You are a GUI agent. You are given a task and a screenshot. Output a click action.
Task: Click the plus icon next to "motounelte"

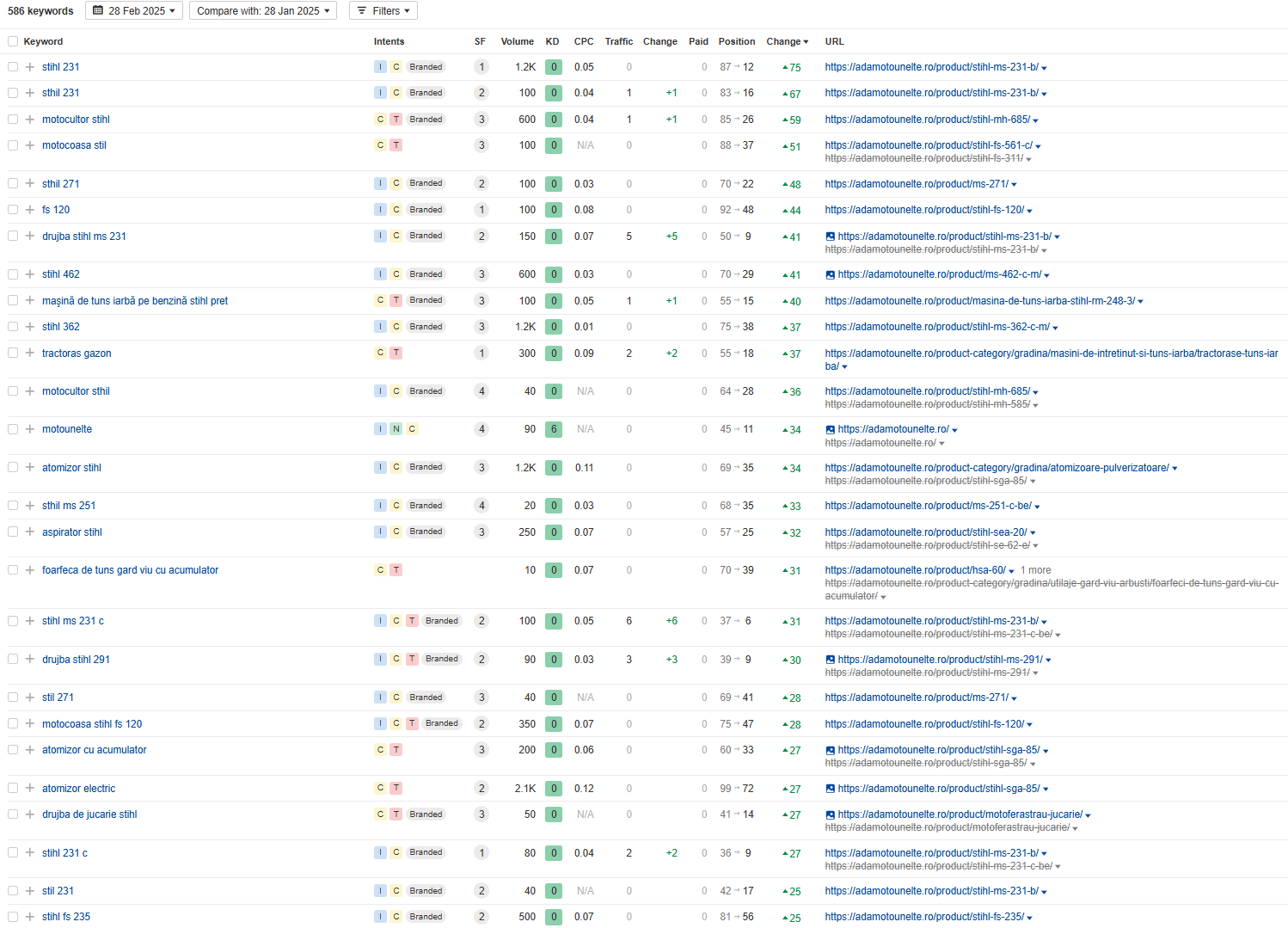(x=30, y=429)
